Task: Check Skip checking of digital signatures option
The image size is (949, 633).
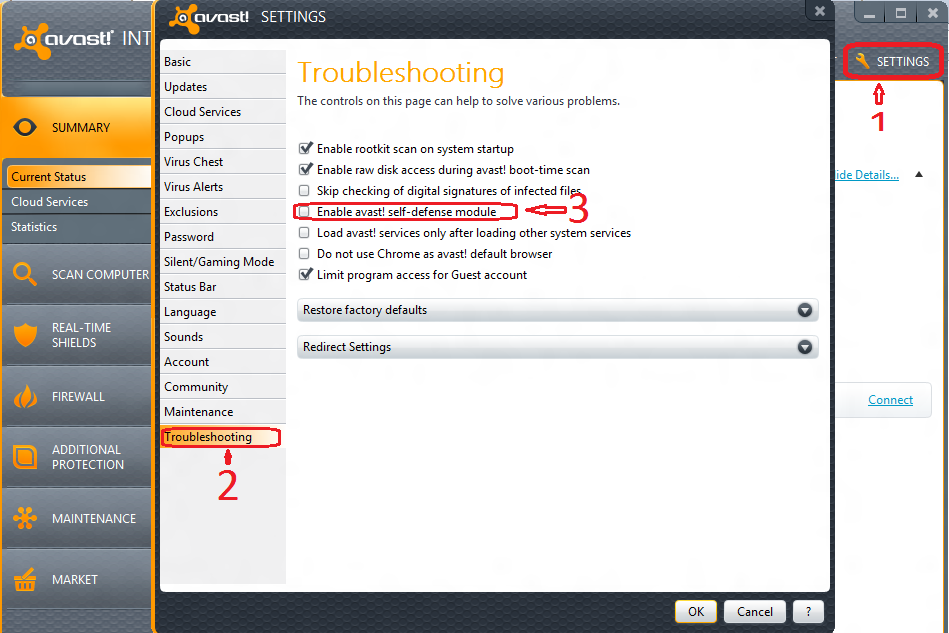Action: point(304,191)
